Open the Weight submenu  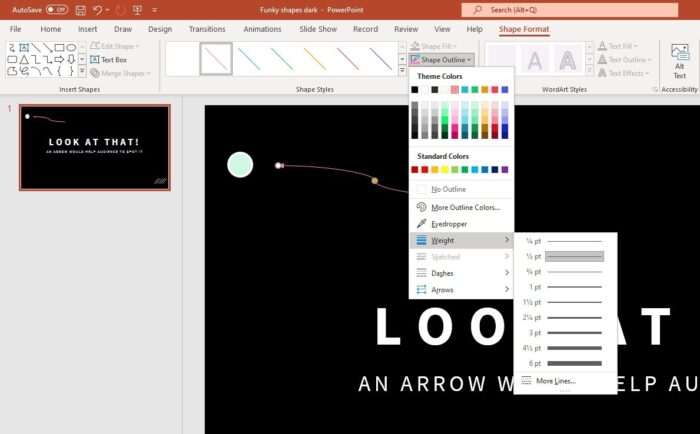pos(461,240)
